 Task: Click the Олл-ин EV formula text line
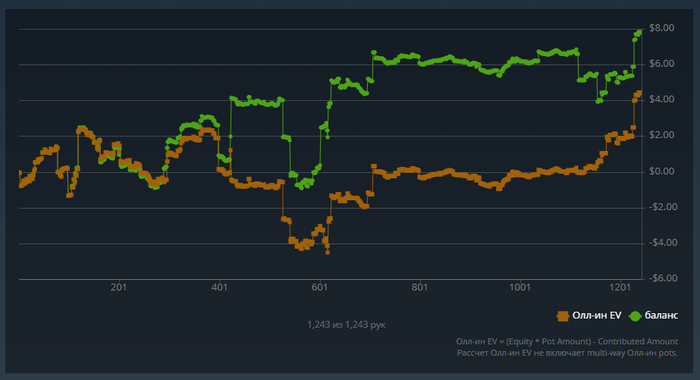pyautogui.click(x=567, y=342)
